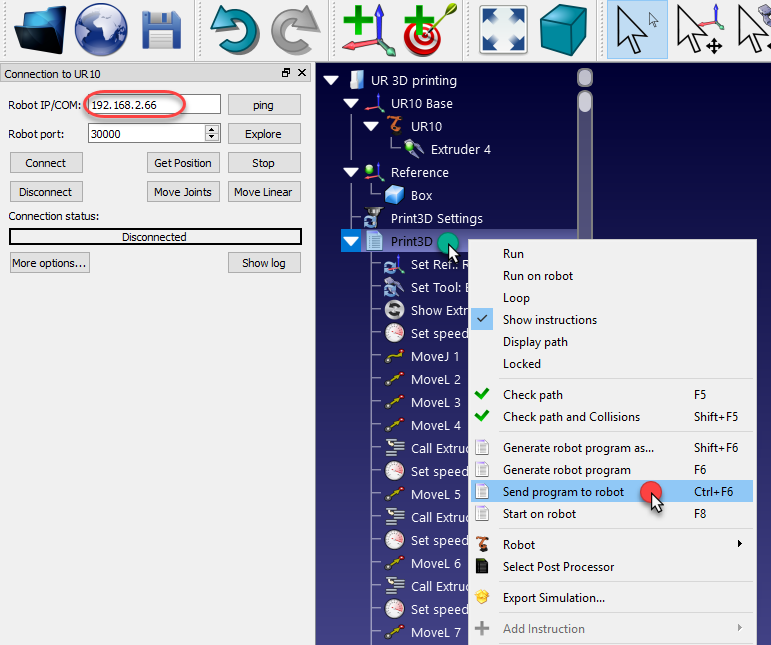The image size is (771, 645).
Task: Click the Add target icon
Action: [x=430, y=29]
